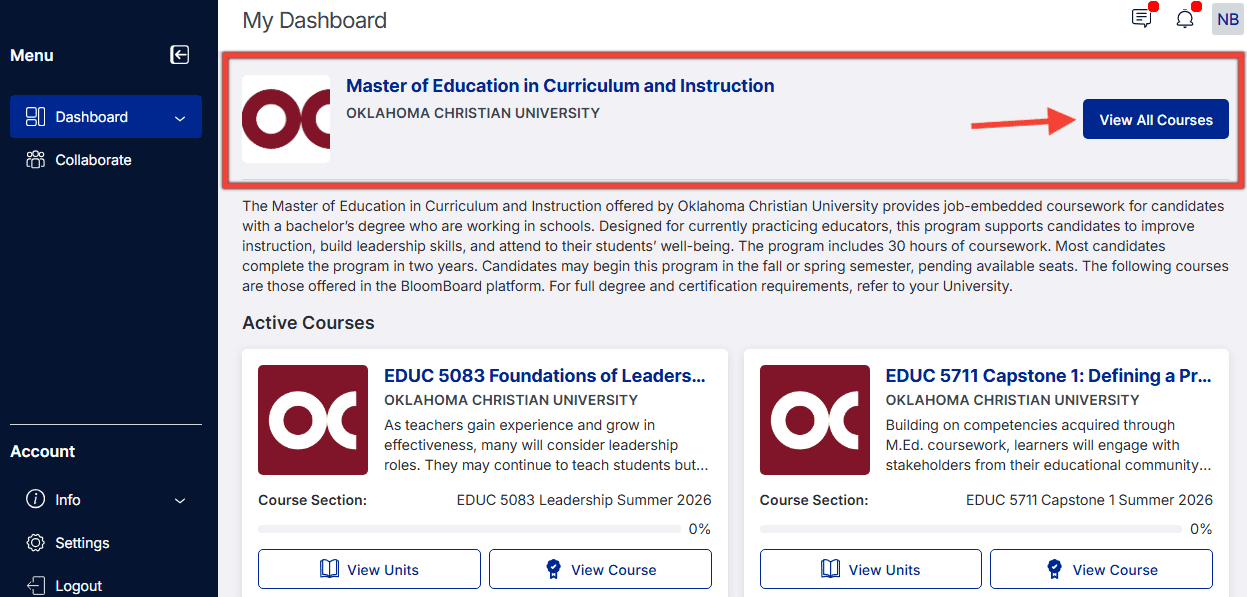Click the EDUC 5711 course logo thumbnail

pyautogui.click(x=815, y=420)
